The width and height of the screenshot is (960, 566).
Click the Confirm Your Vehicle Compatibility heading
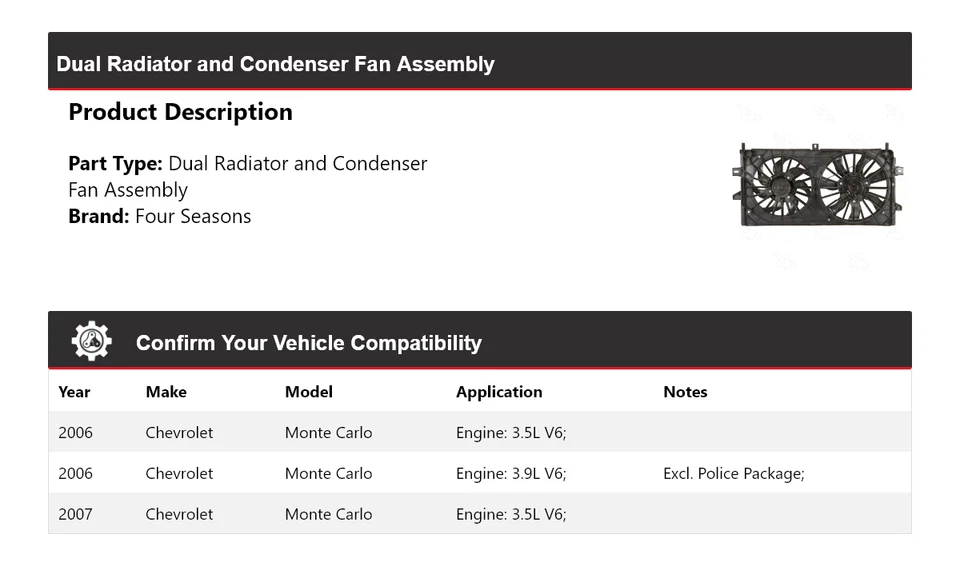308,343
